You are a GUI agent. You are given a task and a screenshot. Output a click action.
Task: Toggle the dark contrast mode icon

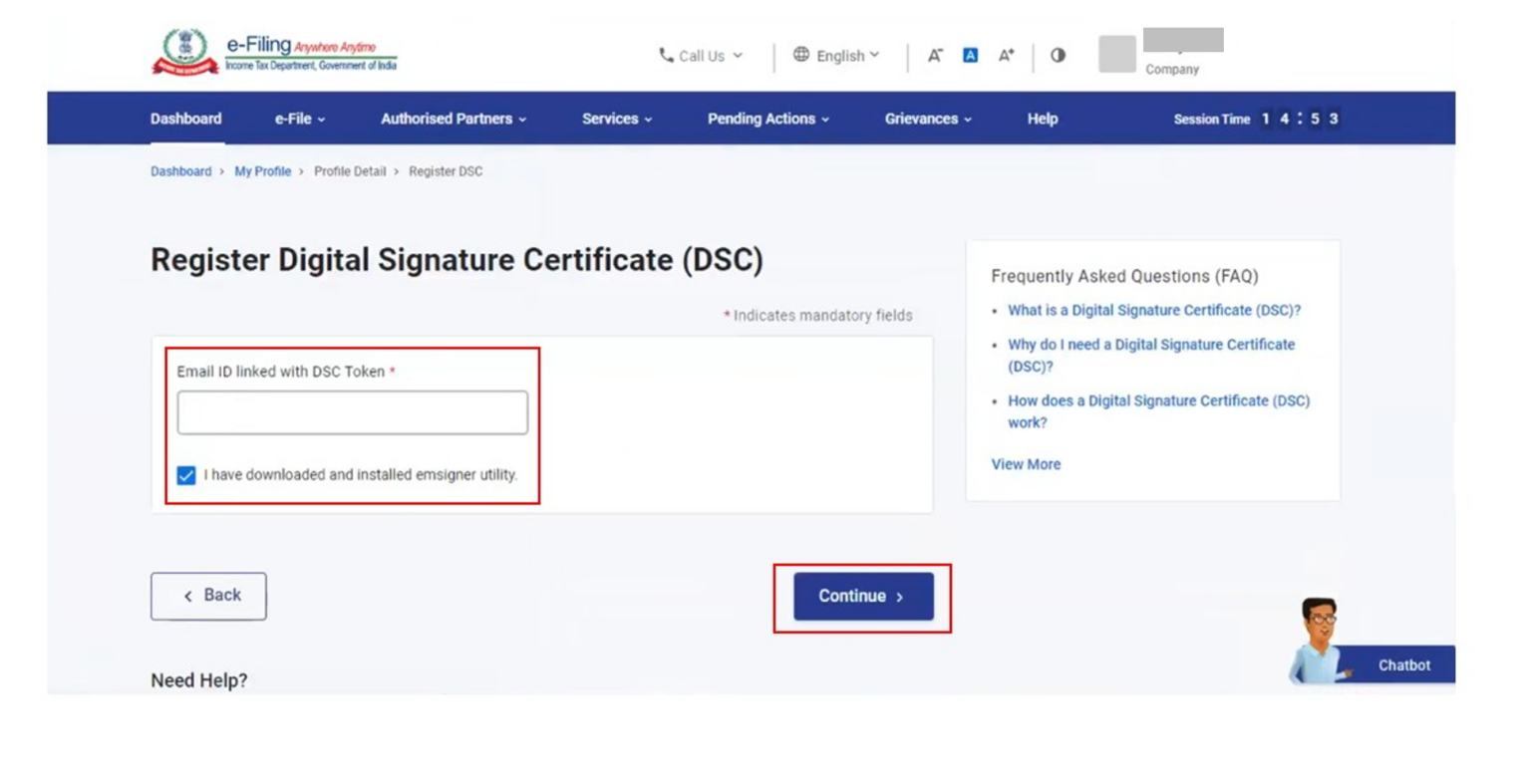pyautogui.click(x=1057, y=57)
